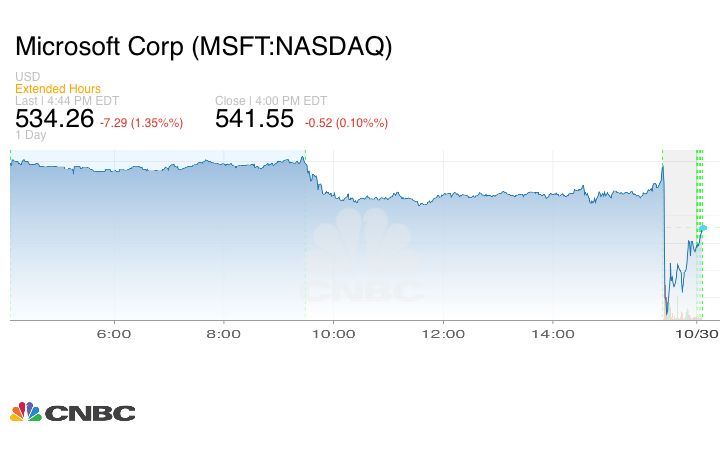Click the 6:00 time axis label

tap(115, 333)
